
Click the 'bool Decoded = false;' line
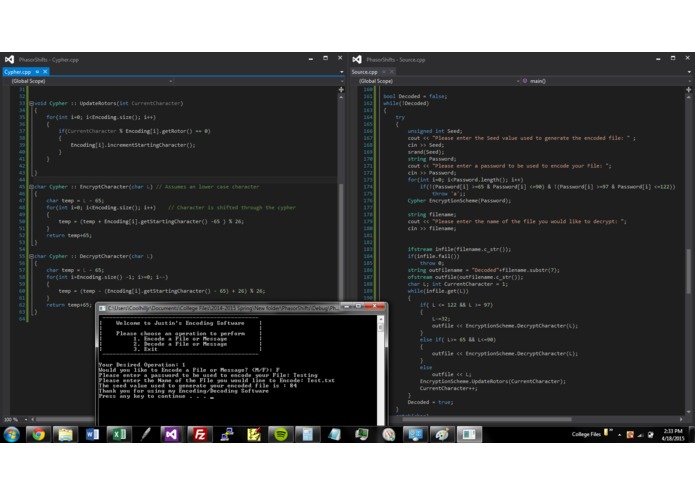(x=415, y=96)
